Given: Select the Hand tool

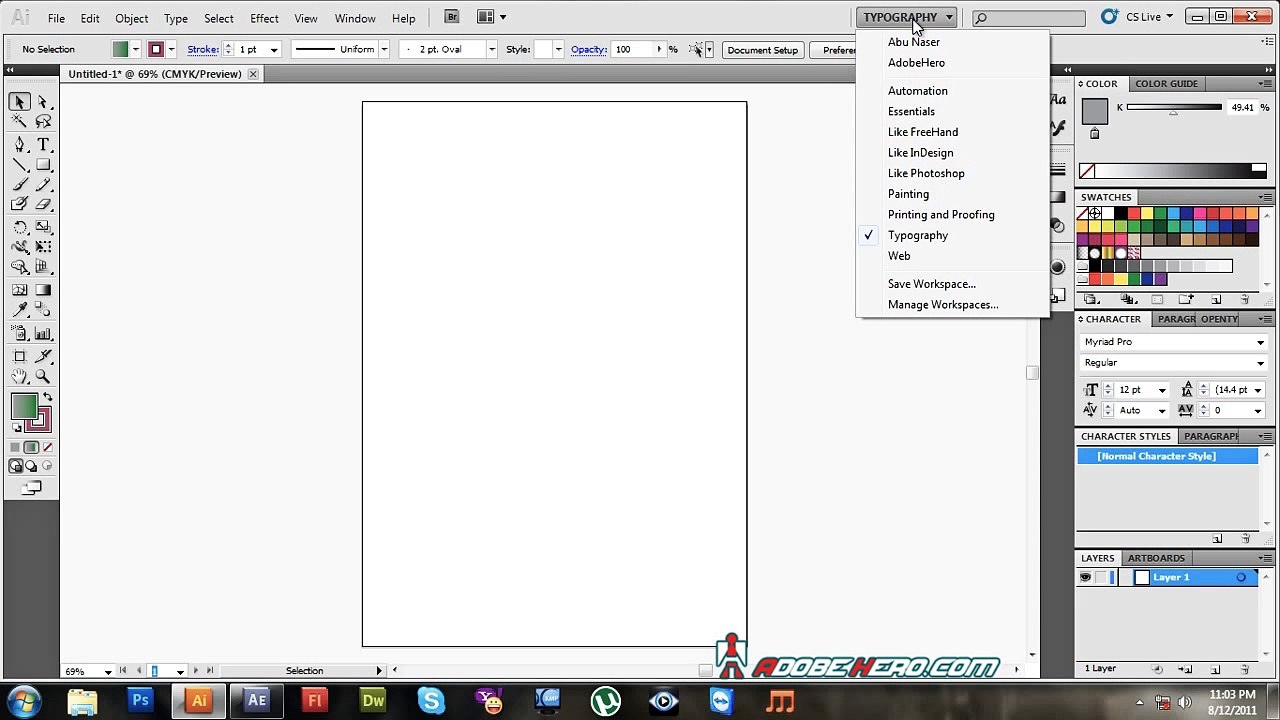Looking at the screenshot, I should pos(20,377).
